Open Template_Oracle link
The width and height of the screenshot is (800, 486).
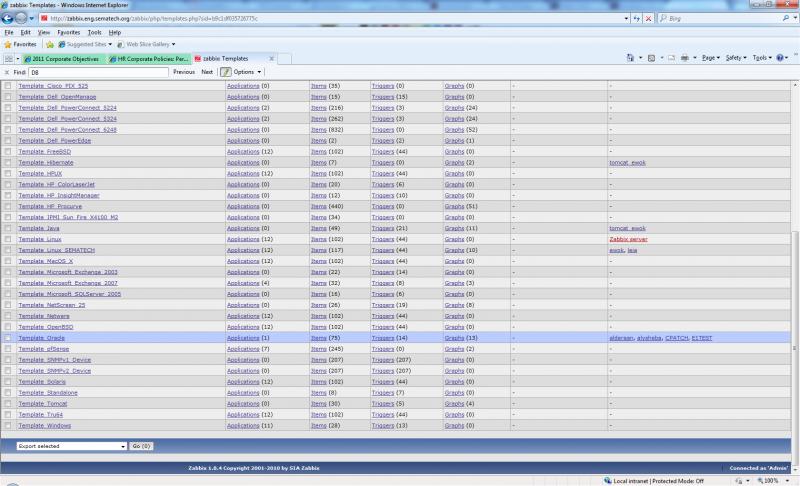[x=42, y=338]
